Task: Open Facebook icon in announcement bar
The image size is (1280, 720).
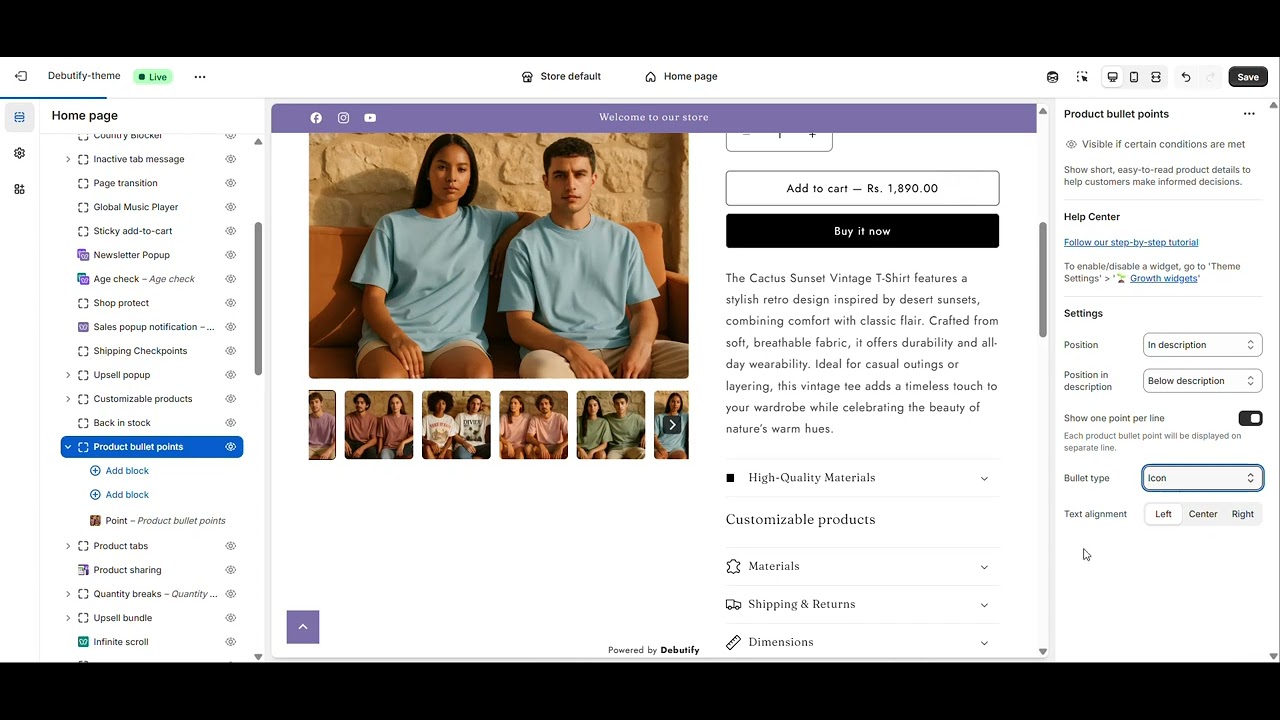Action: (316, 118)
